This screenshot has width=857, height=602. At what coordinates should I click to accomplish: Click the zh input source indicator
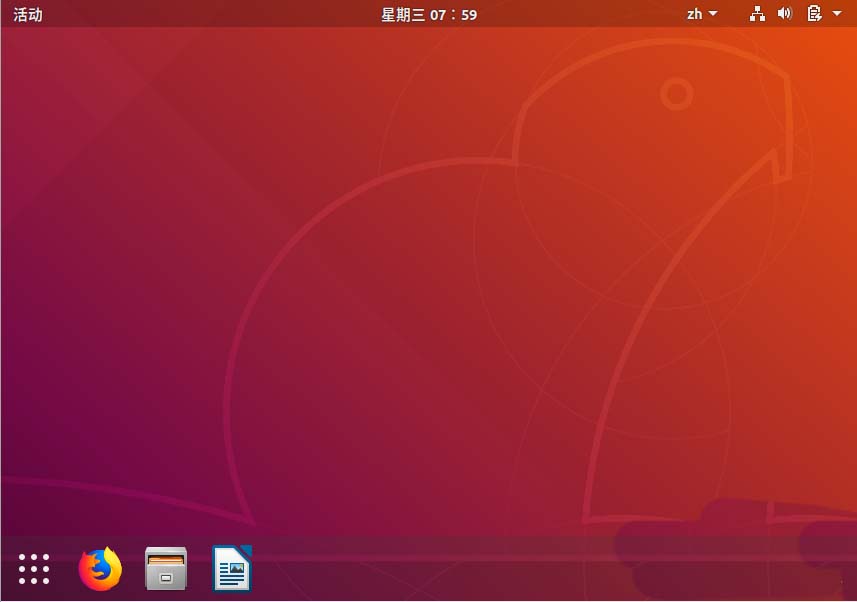[x=694, y=14]
